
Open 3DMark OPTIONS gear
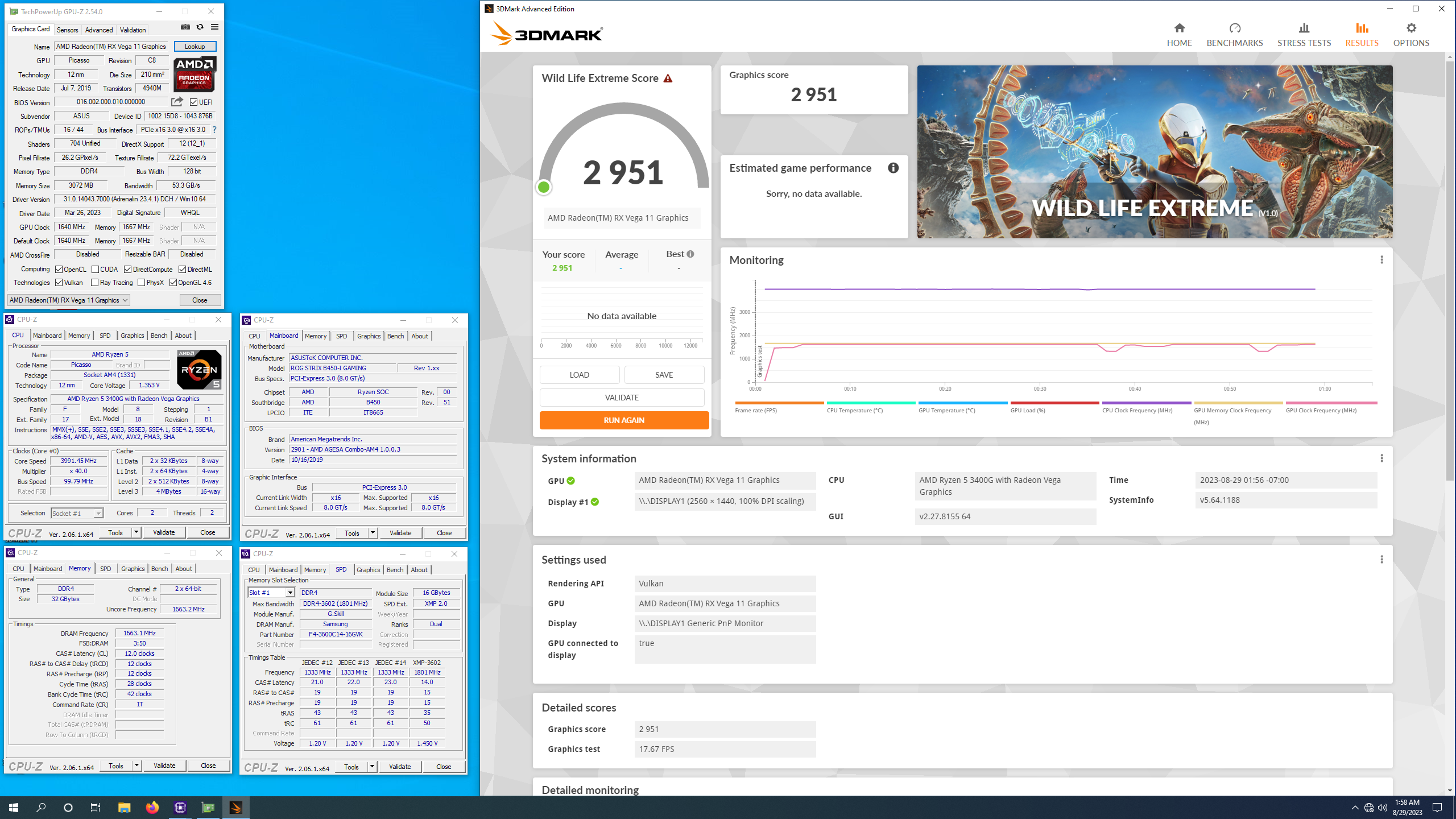coord(1410,35)
